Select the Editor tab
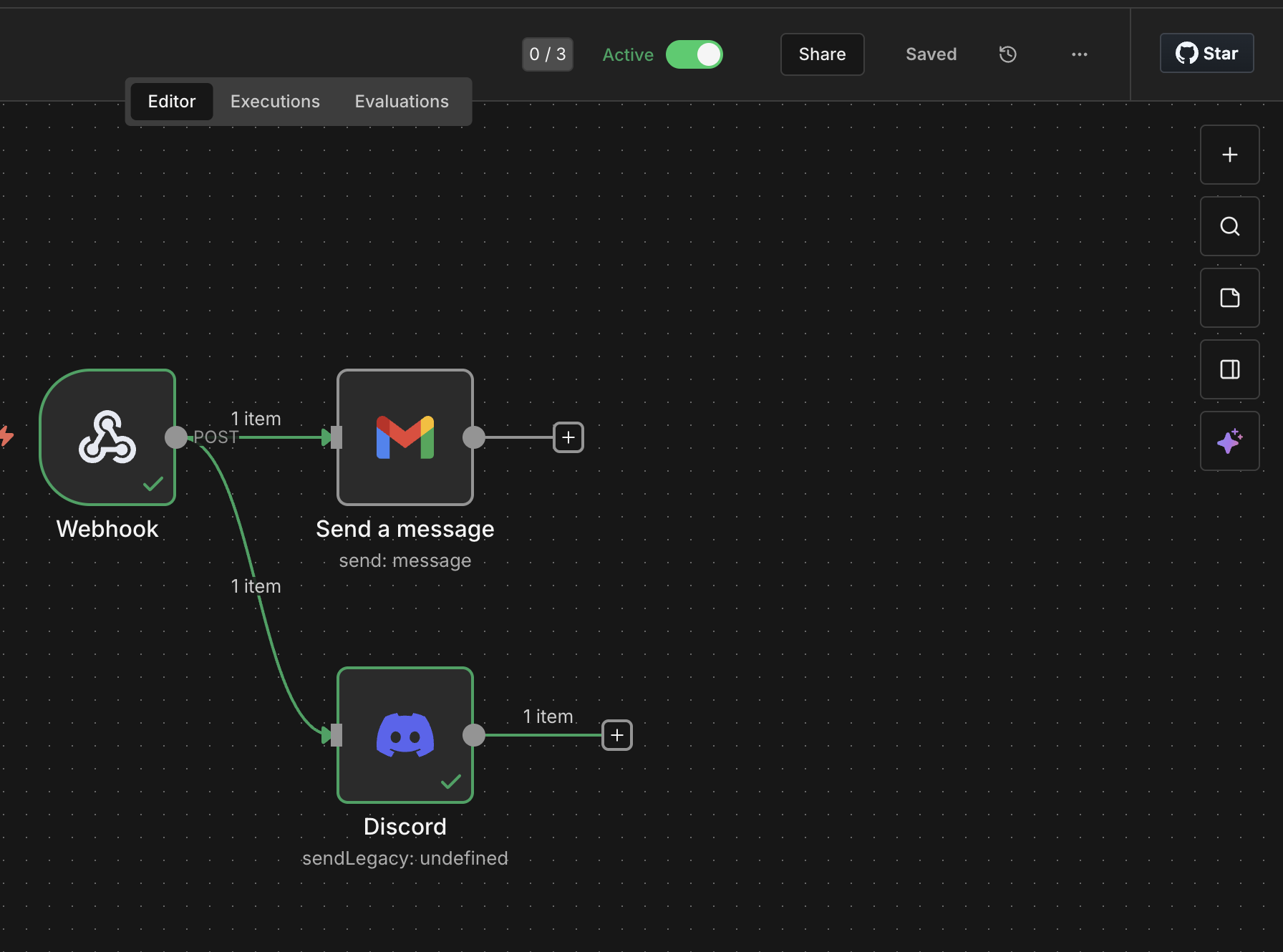Screen dimensions: 1283x952 [172, 102]
